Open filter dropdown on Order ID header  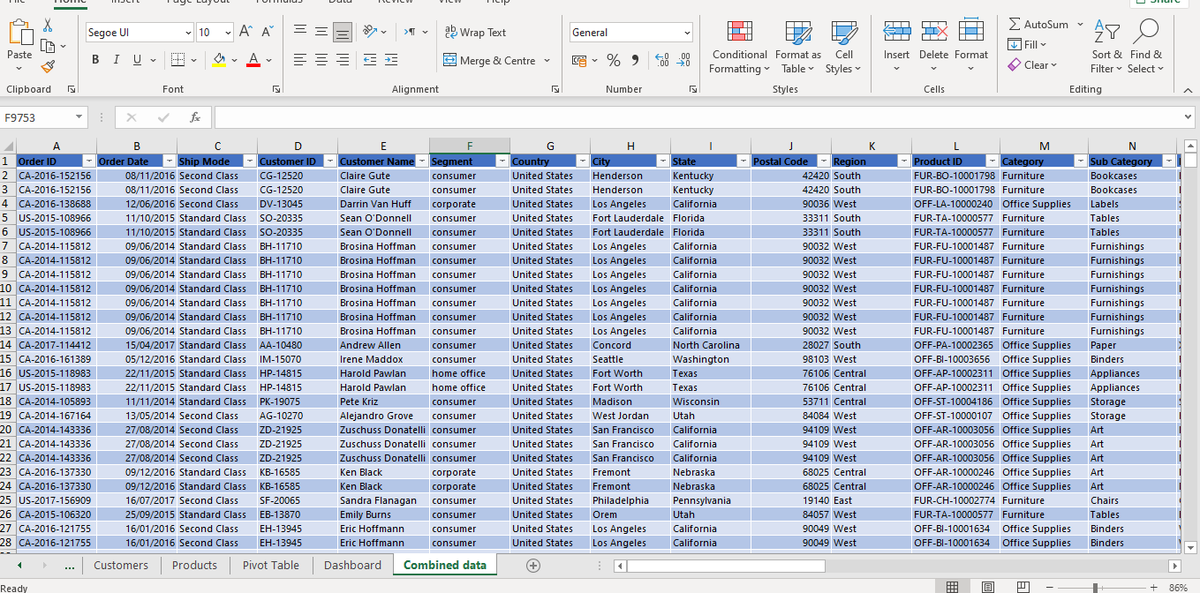(x=88, y=161)
